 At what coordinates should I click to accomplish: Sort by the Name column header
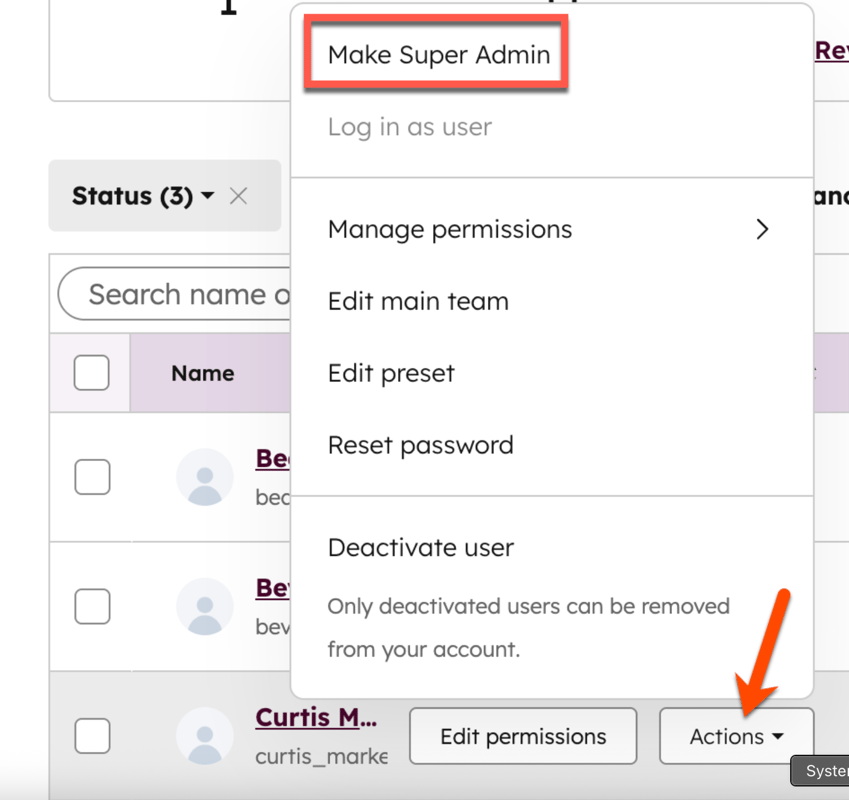pyautogui.click(x=203, y=373)
